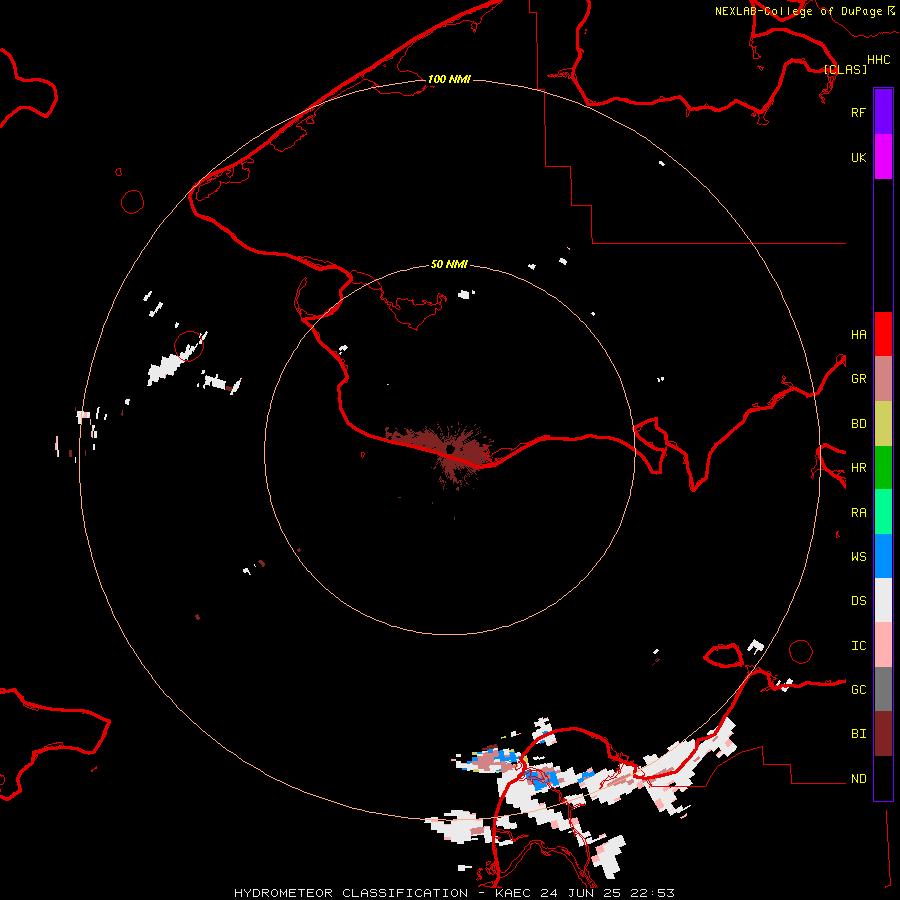Screen dimensions: 900x900
Task: Click the UK legend label
Action: [x=858, y=157]
